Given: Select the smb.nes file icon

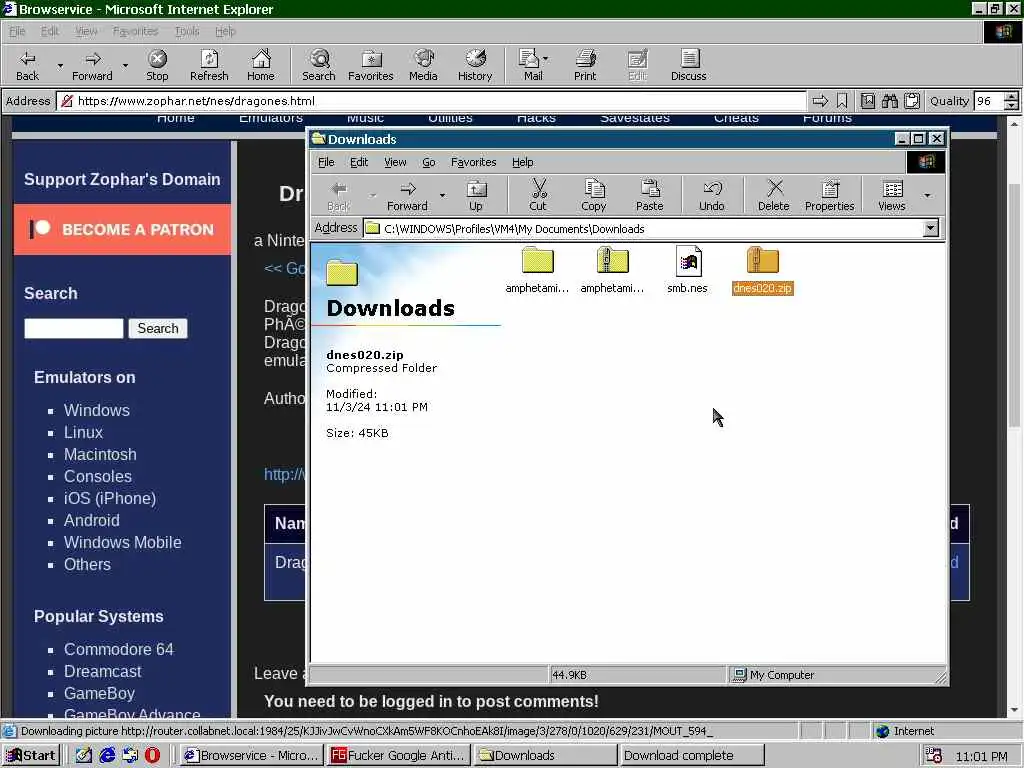Looking at the screenshot, I should (x=688, y=270).
